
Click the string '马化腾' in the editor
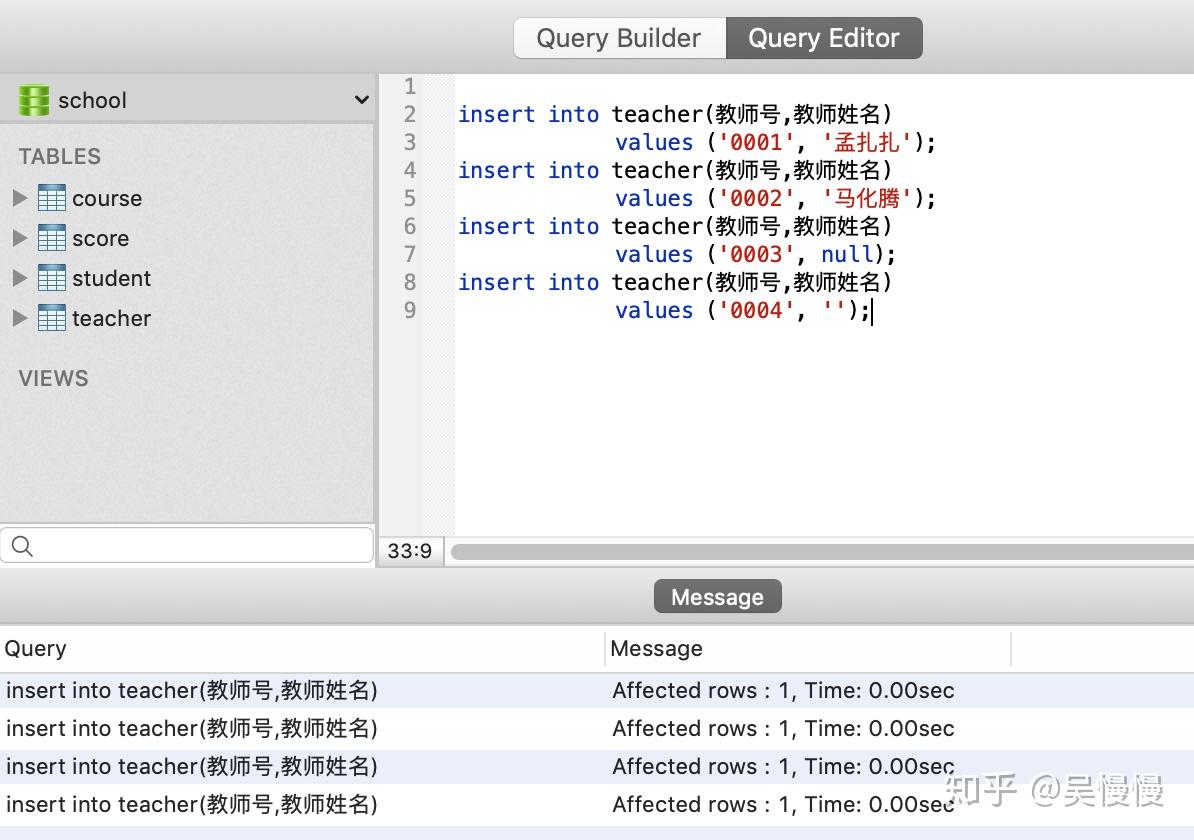click(x=867, y=199)
